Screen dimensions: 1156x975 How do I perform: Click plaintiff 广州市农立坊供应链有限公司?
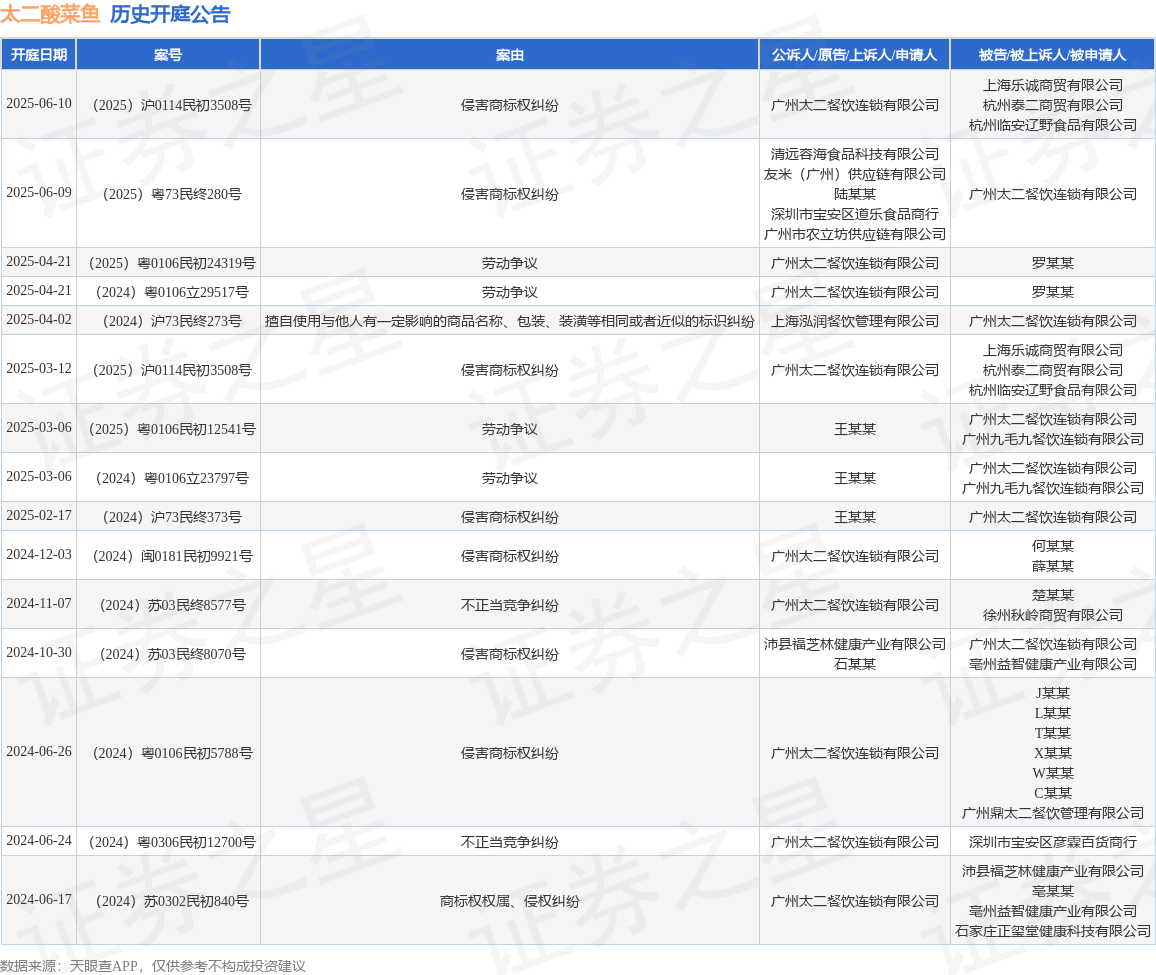pos(854,234)
